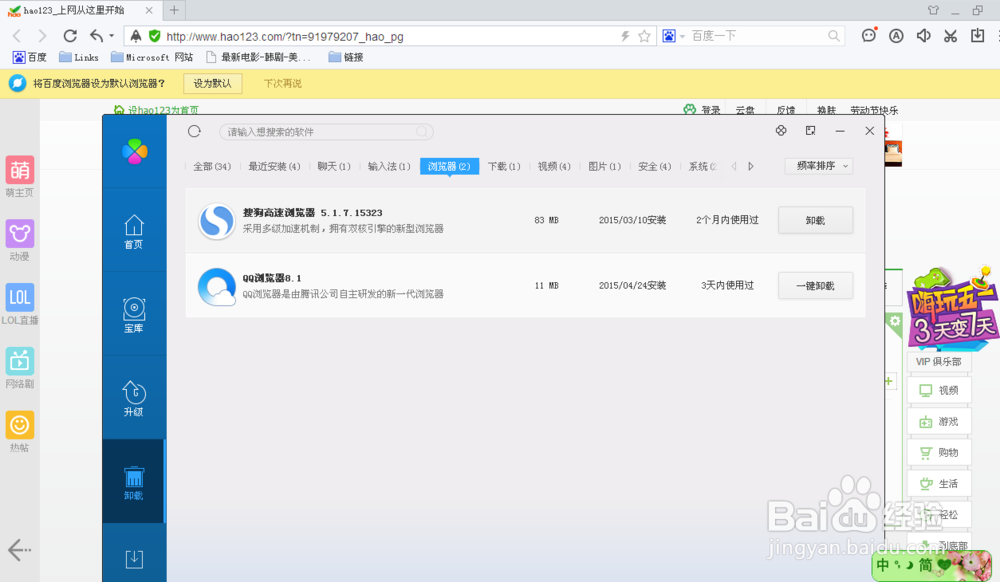Open the Microsoft 网站 bookmark folder
The width and height of the screenshot is (1000, 582).
(x=152, y=57)
